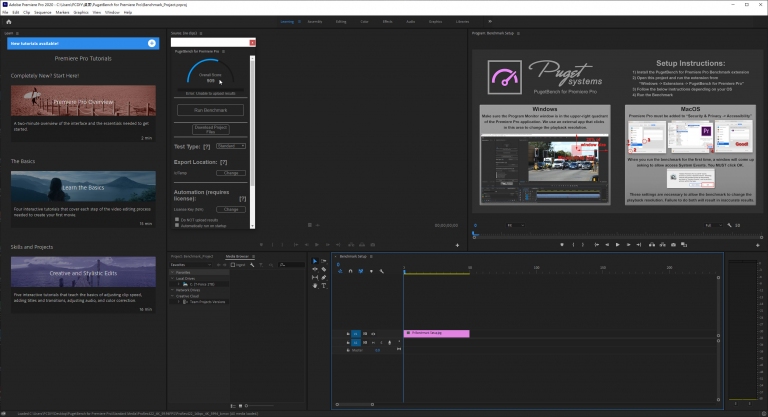Open Program Monitor settings wrench
Viewport: 768px width, 417px height.
pyautogui.click(x=729, y=225)
